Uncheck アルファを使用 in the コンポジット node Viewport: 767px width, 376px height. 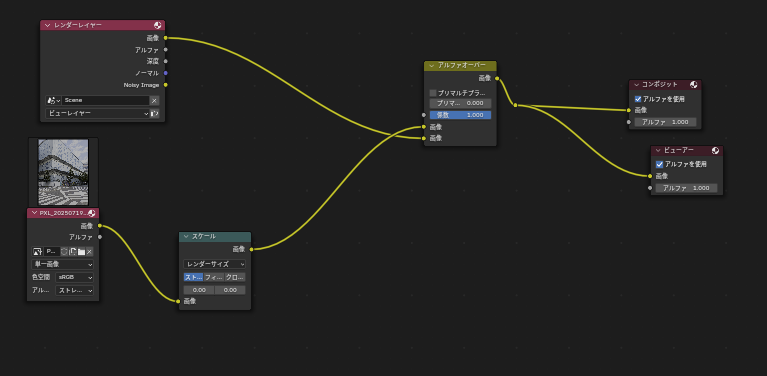pyautogui.click(x=638, y=99)
